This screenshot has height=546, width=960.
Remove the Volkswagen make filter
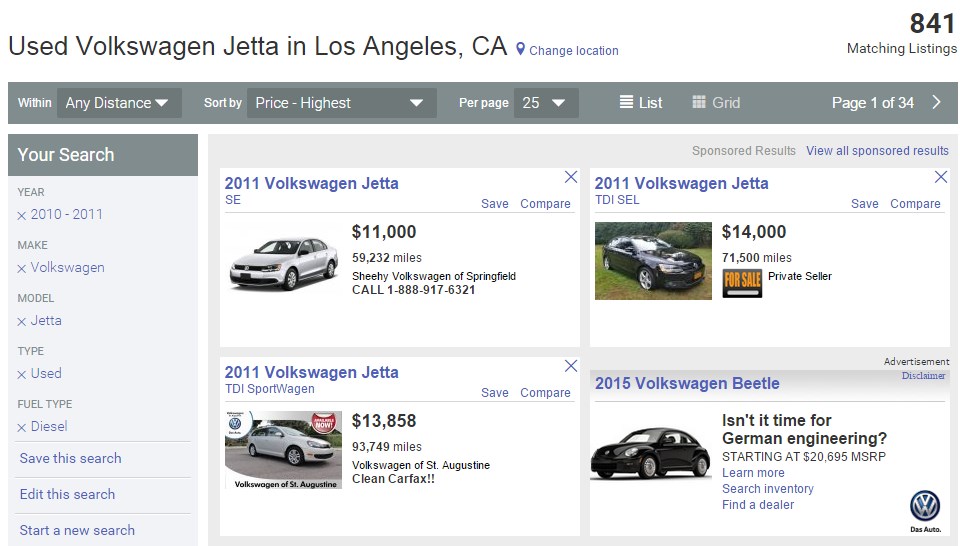(21, 269)
